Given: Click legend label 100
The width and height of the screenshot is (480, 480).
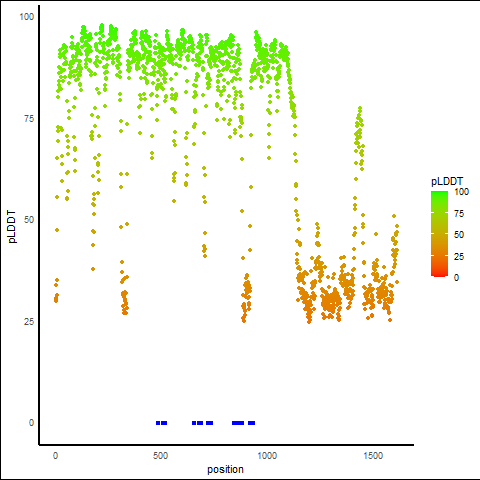Looking at the screenshot, I should (x=462, y=192).
